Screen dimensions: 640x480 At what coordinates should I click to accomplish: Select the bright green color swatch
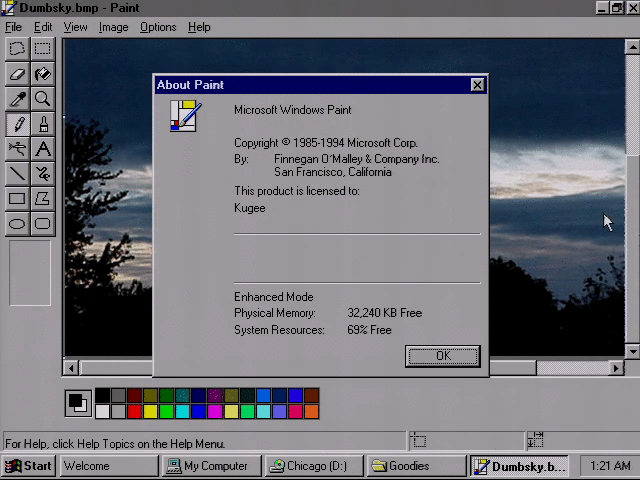167,411
